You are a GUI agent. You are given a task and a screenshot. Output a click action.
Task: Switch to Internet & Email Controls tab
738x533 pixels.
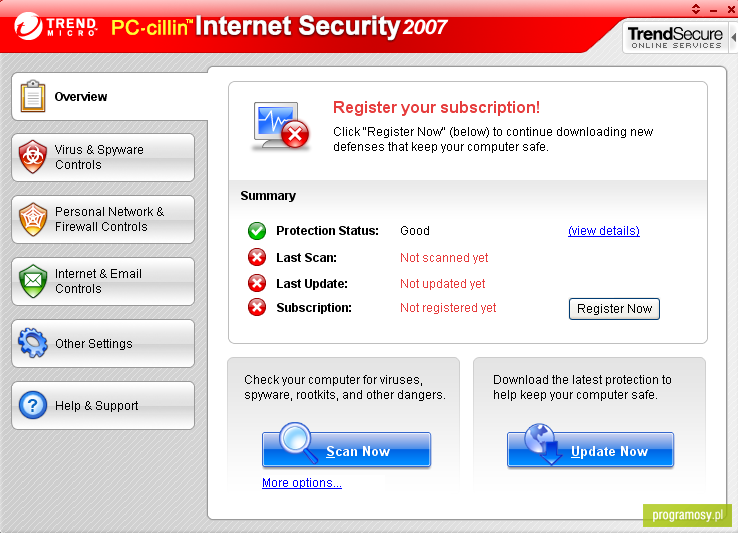point(103,281)
